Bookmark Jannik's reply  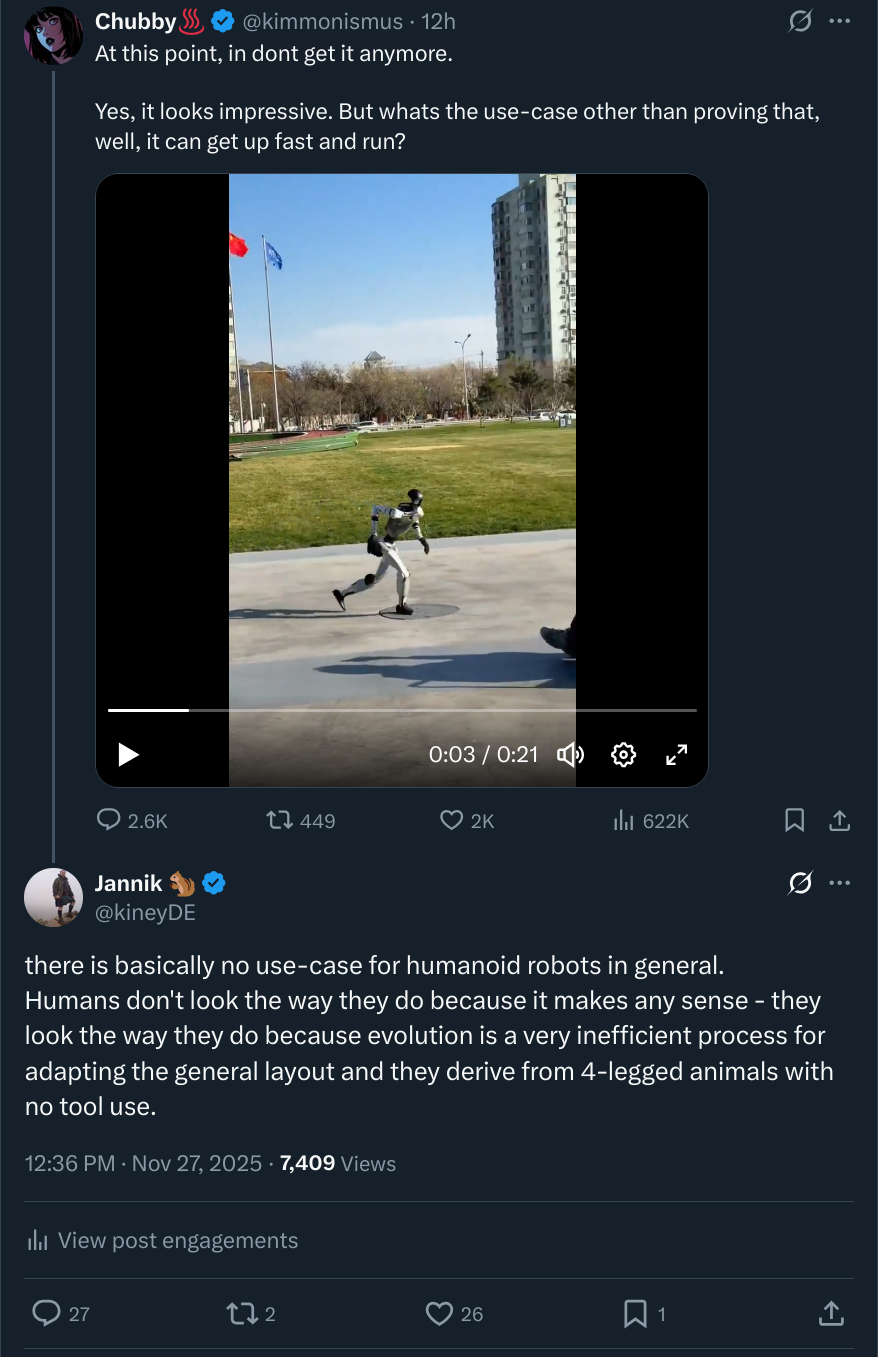coord(637,1314)
